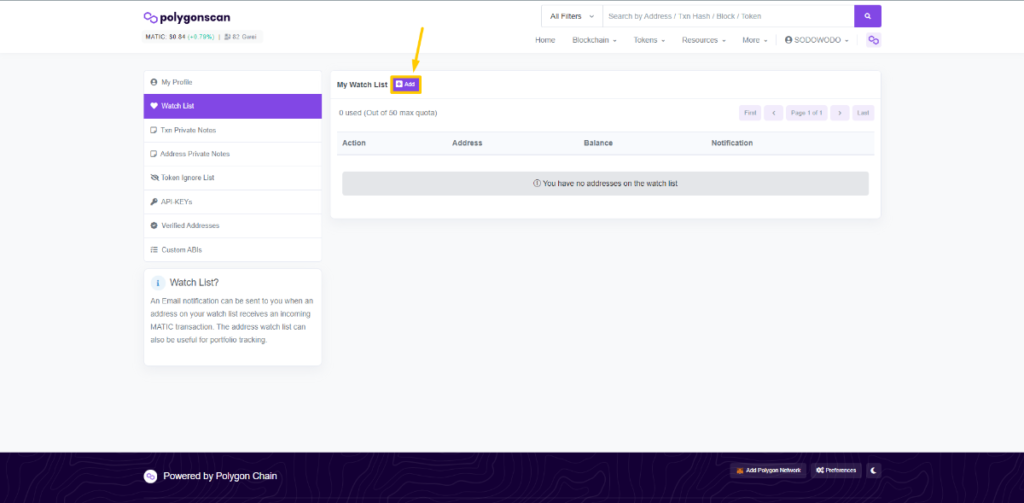The image size is (1024, 503).
Task: Click the Powered by Polygon Chain logo
Action: pos(150,476)
